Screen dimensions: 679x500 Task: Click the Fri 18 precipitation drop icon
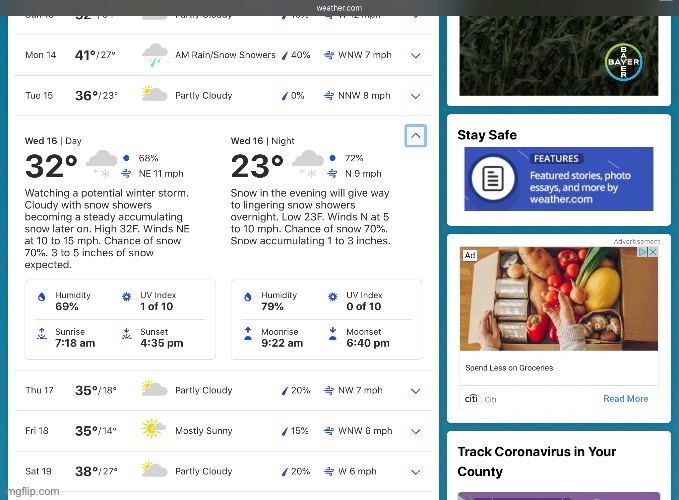285,431
